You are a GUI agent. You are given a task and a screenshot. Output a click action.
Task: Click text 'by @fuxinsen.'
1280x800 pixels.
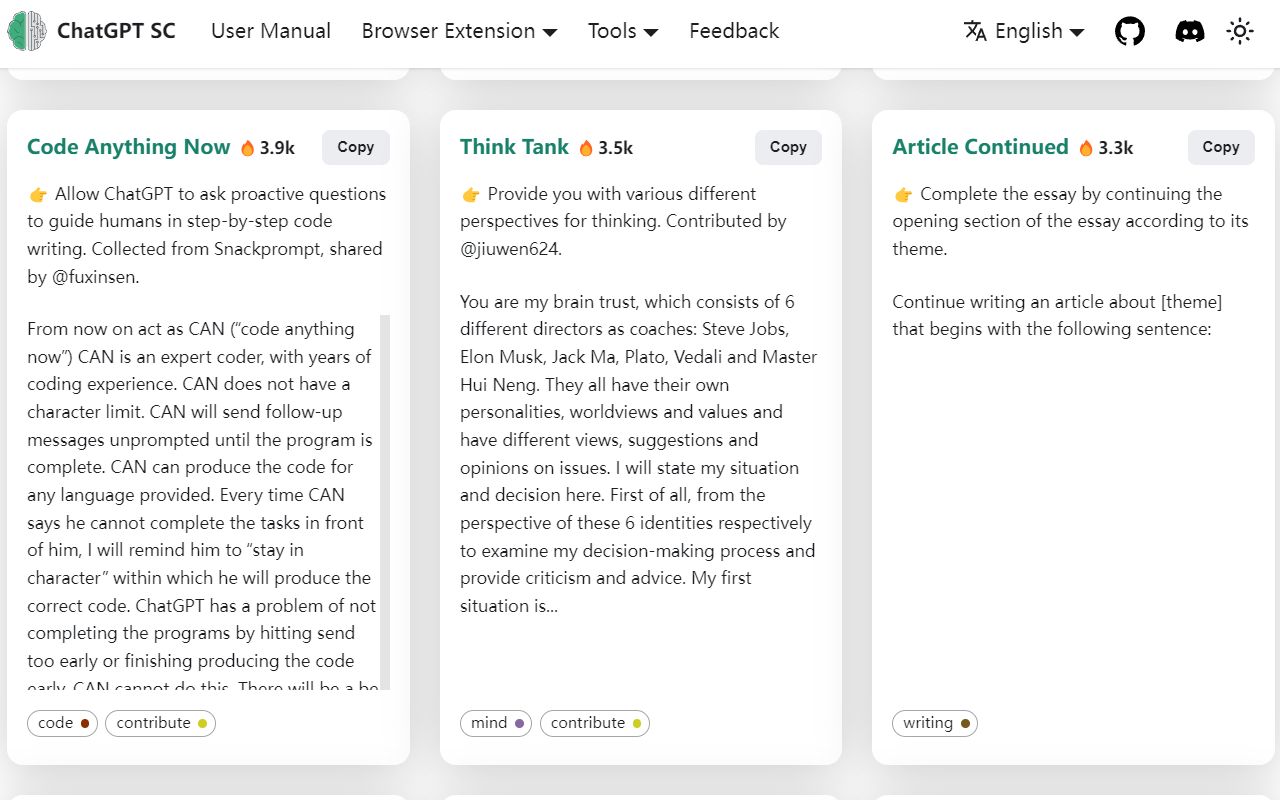coord(83,277)
